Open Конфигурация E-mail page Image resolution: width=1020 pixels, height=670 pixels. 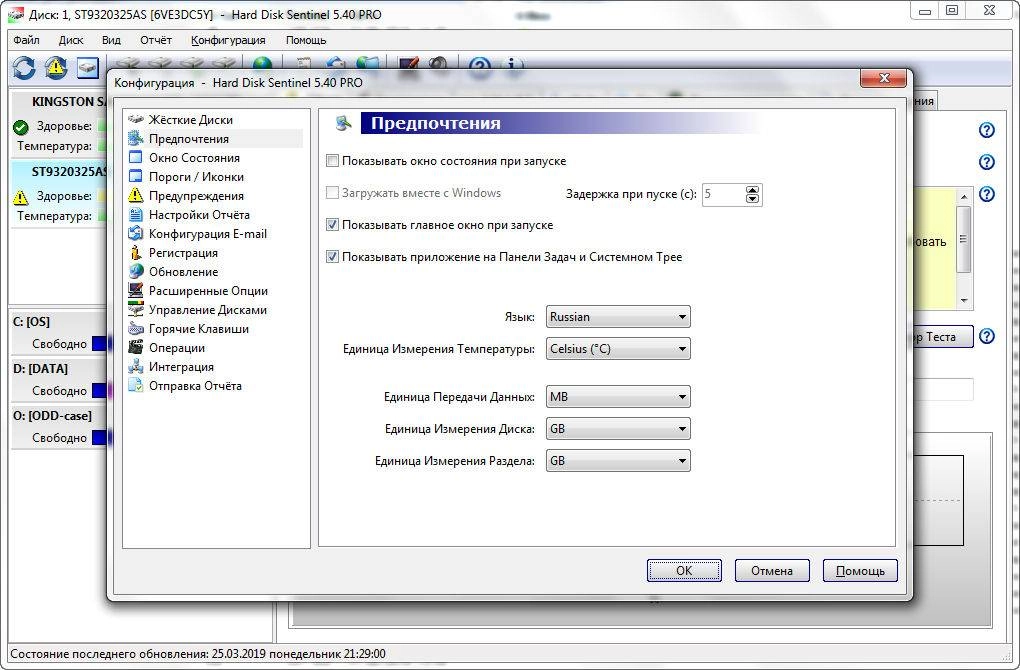pos(208,234)
